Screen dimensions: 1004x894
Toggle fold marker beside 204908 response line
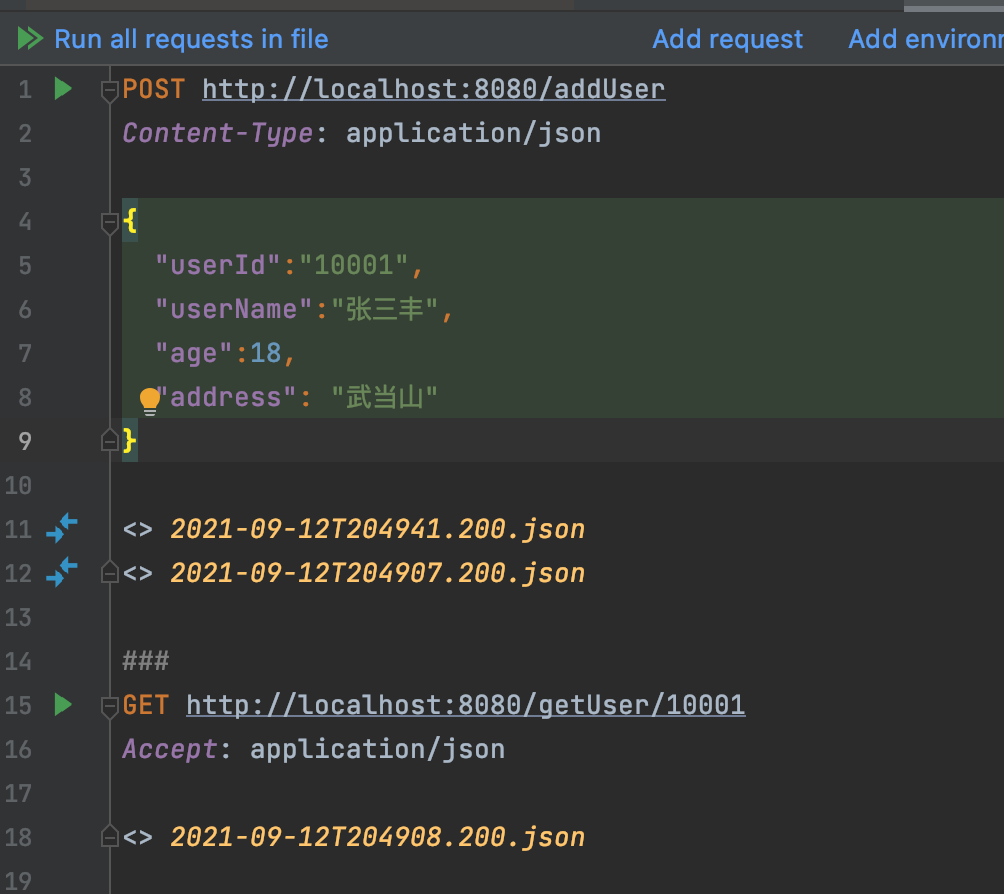[x=110, y=837]
